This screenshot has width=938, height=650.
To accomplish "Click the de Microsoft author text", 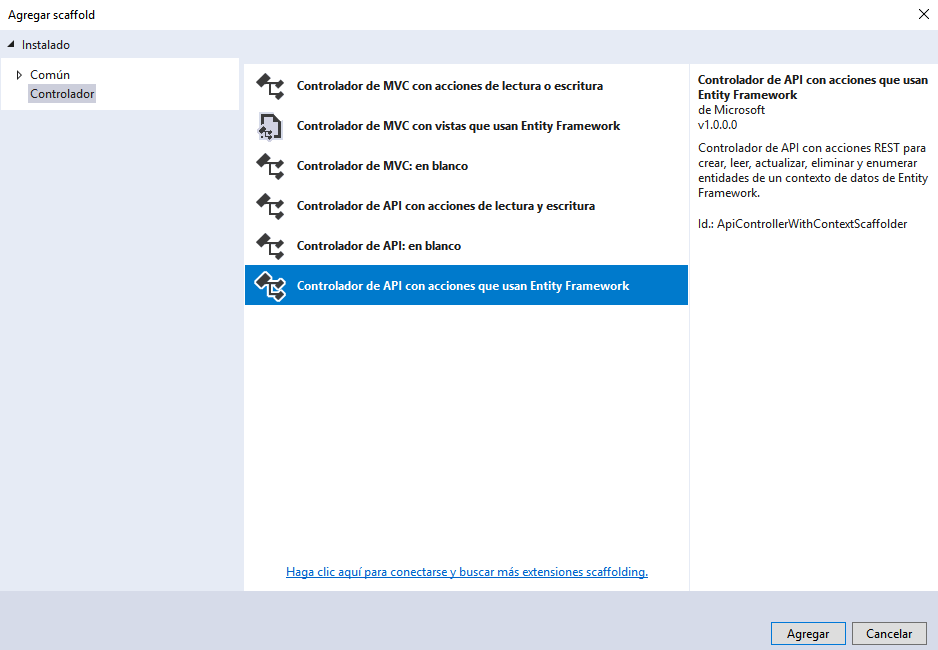I will pyautogui.click(x=731, y=110).
